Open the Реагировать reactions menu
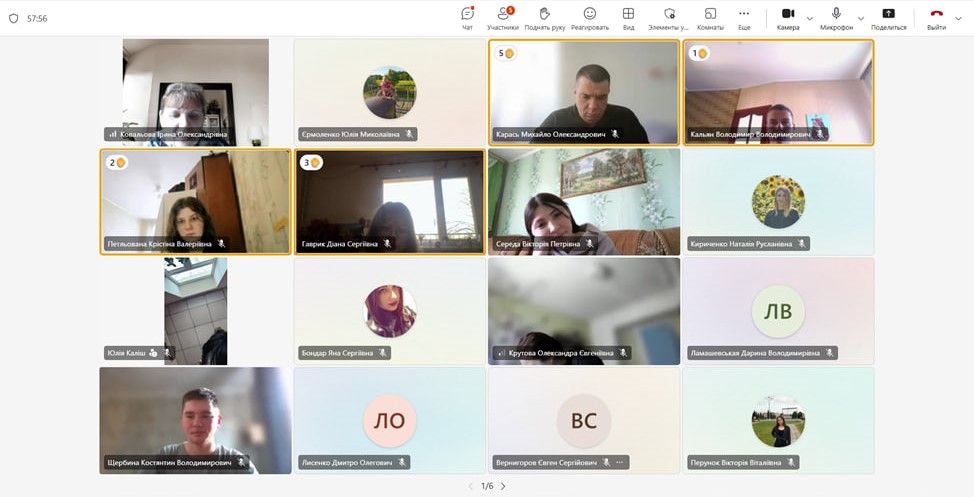 click(590, 17)
